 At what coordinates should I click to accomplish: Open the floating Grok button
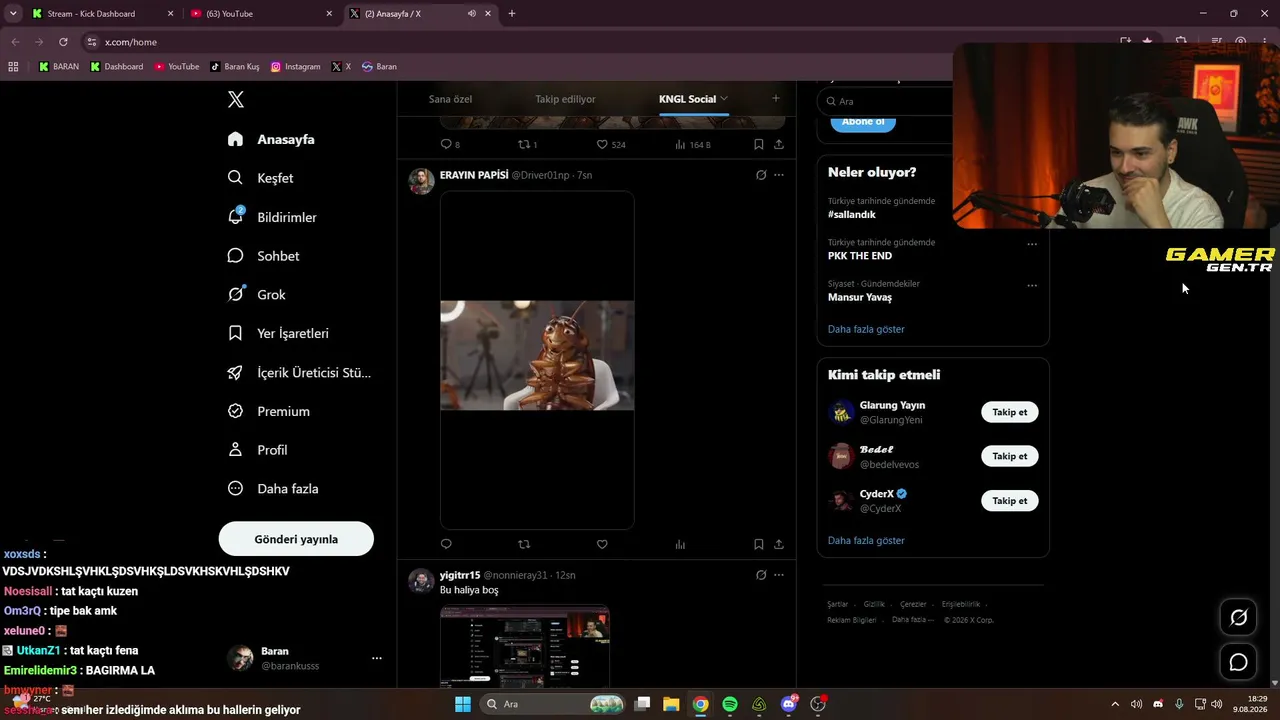(x=1238, y=617)
